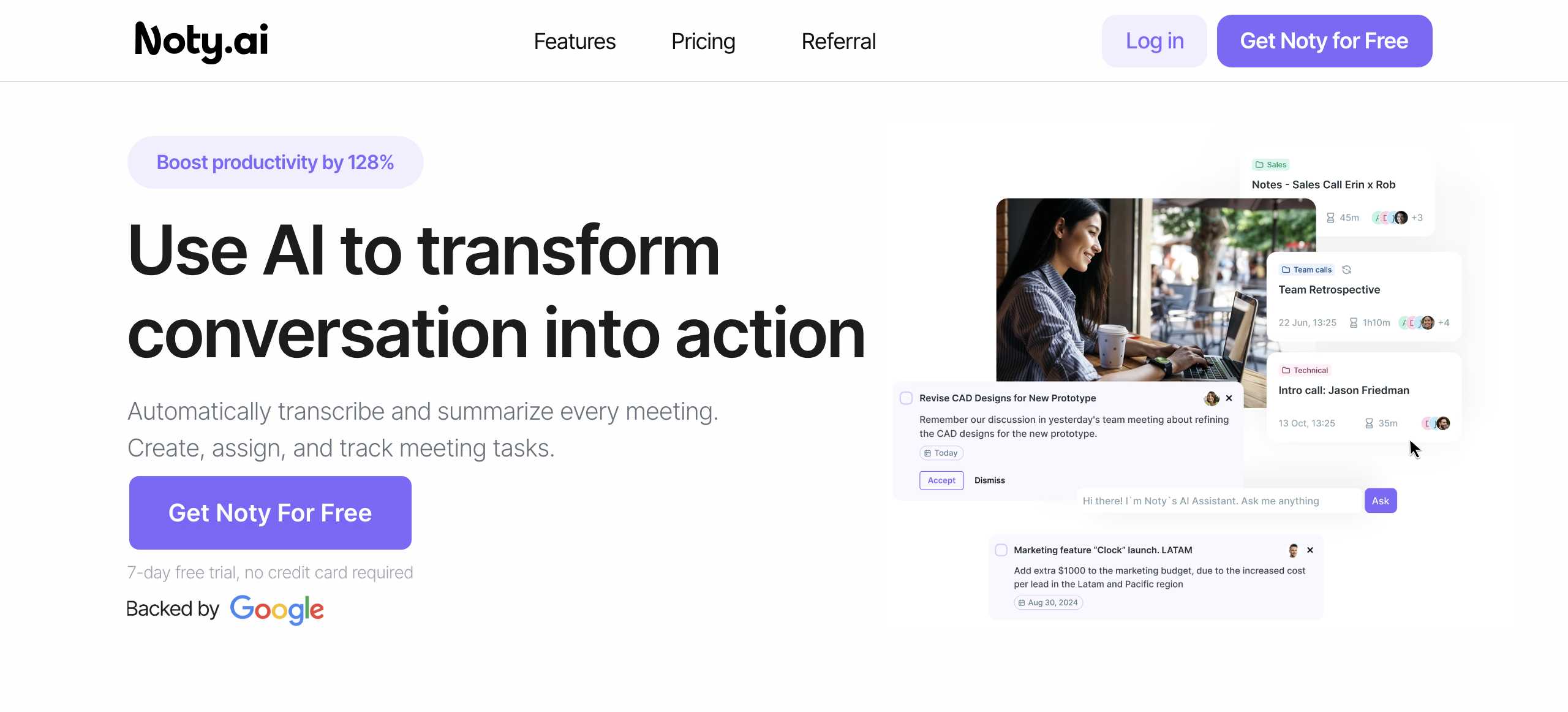Click the AI Assistant ask input field
This screenshot has height=712, width=1568.
click(x=1219, y=501)
